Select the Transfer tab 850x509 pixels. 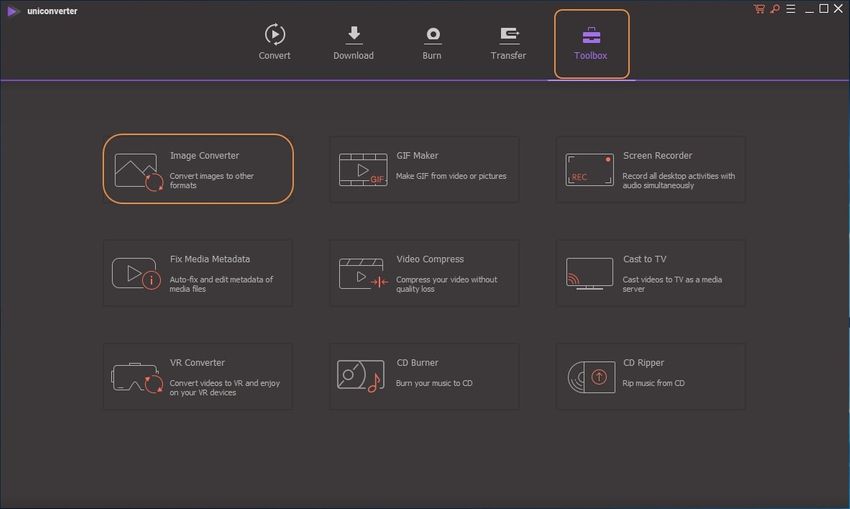tap(508, 43)
